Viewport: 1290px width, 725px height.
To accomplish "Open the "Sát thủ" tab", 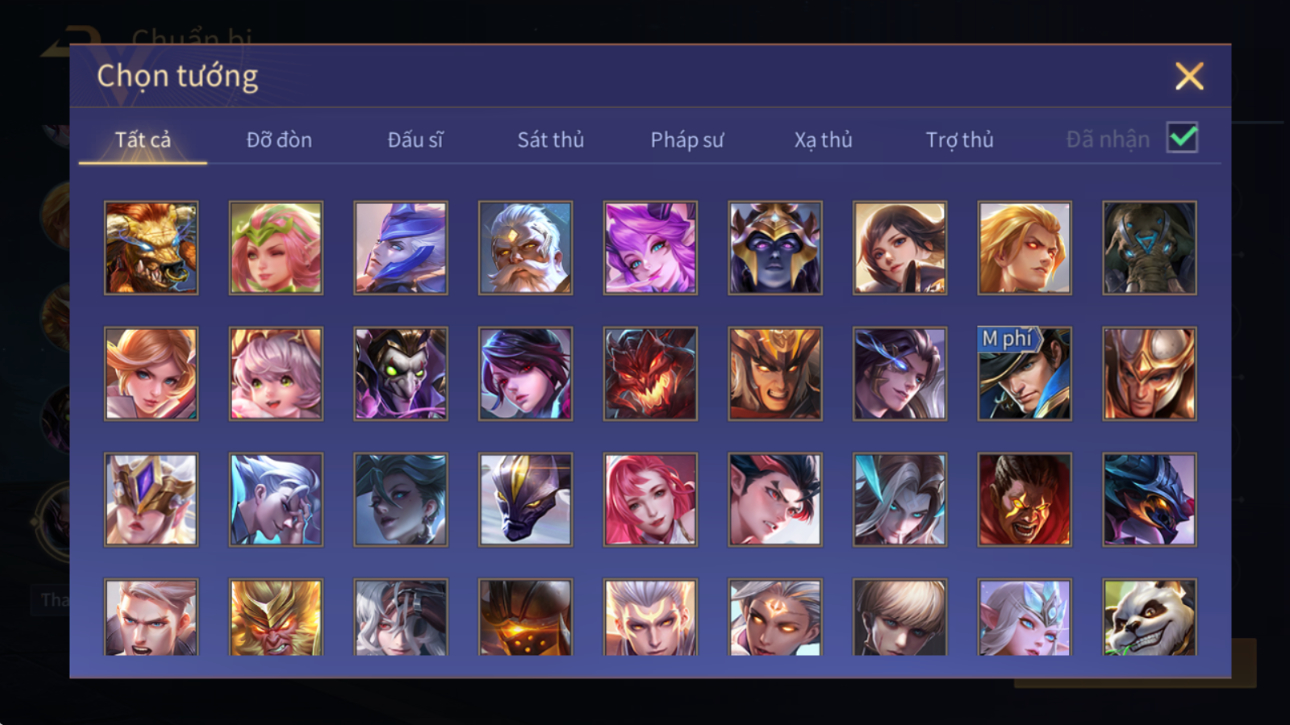I will pos(550,140).
